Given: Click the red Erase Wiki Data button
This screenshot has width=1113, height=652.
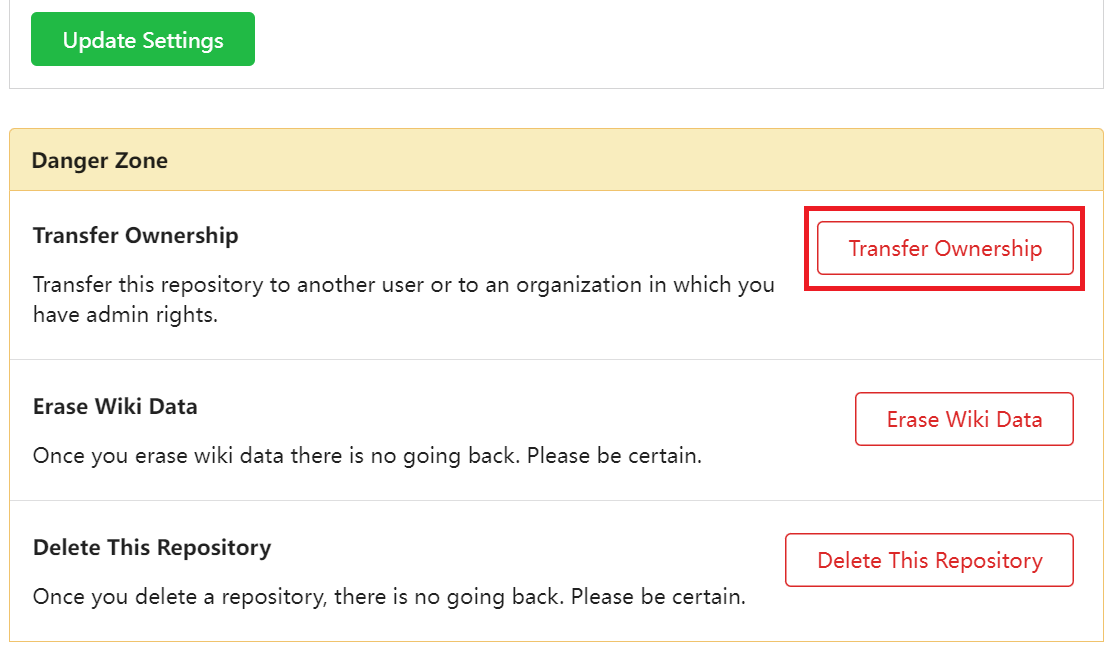Looking at the screenshot, I should tap(964, 419).
